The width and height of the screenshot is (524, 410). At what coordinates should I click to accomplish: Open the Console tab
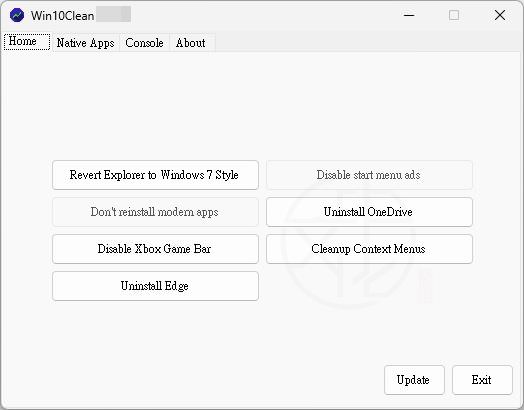pos(144,43)
